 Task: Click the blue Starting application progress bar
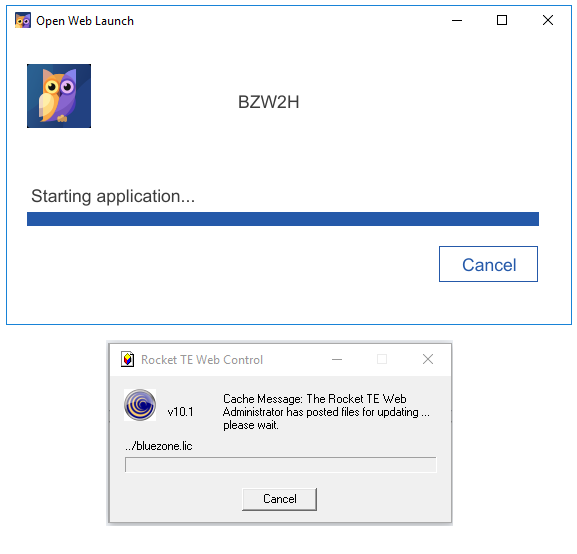[x=283, y=219]
